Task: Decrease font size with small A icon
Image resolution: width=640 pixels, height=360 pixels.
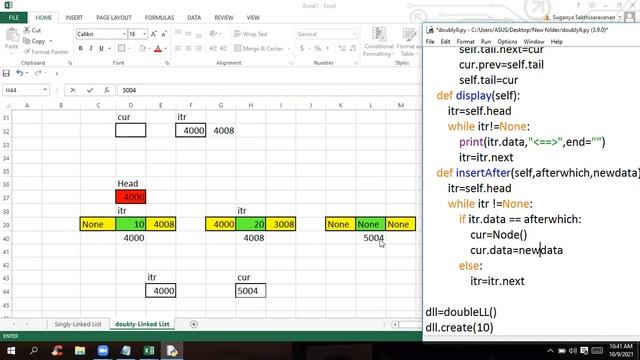Action: click(x=164, y=34)
